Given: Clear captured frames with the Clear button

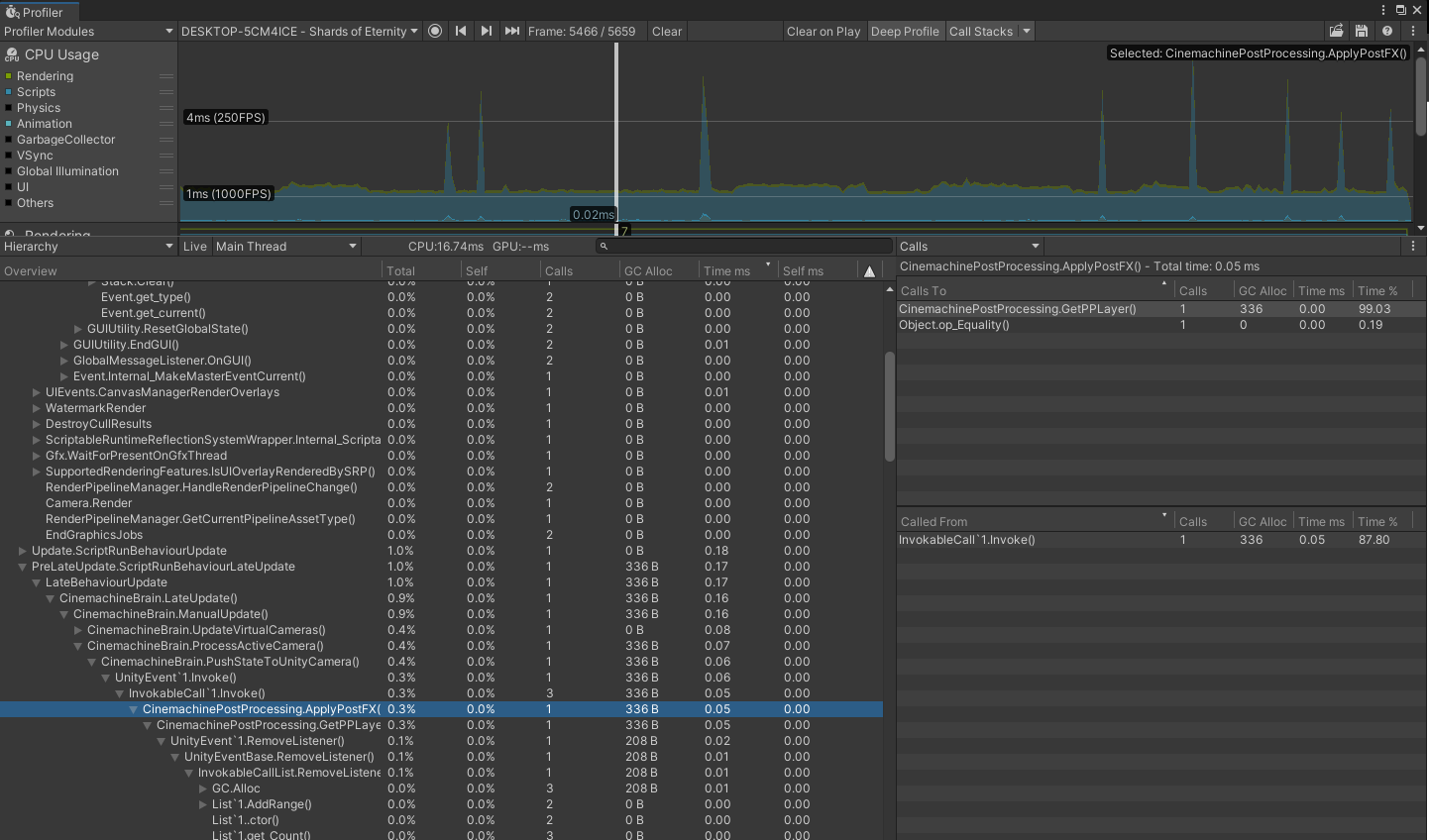Looking at the screenshot, I should coord(666,31).
